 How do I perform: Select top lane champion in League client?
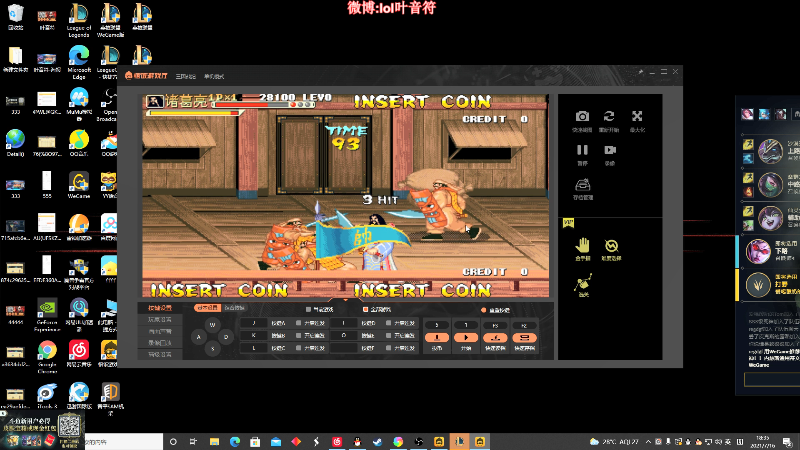click(770, 151)
